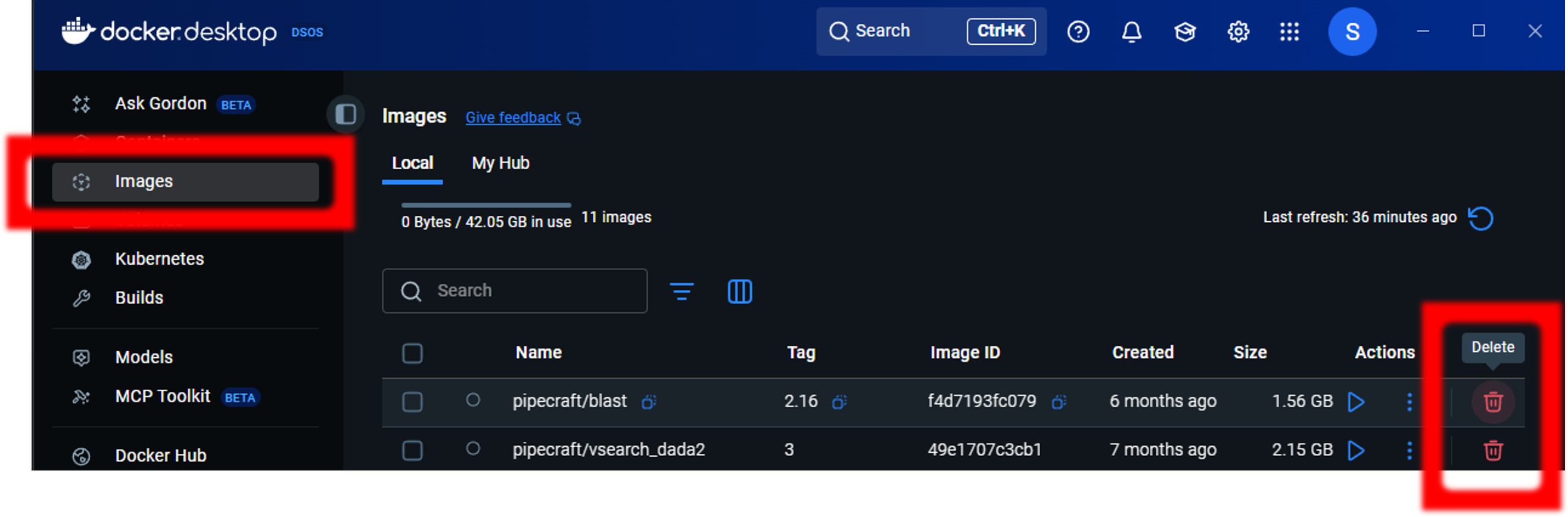Open the filter options icon
This screenshot has height=517, width=1568.
click(x=681, y=291)
